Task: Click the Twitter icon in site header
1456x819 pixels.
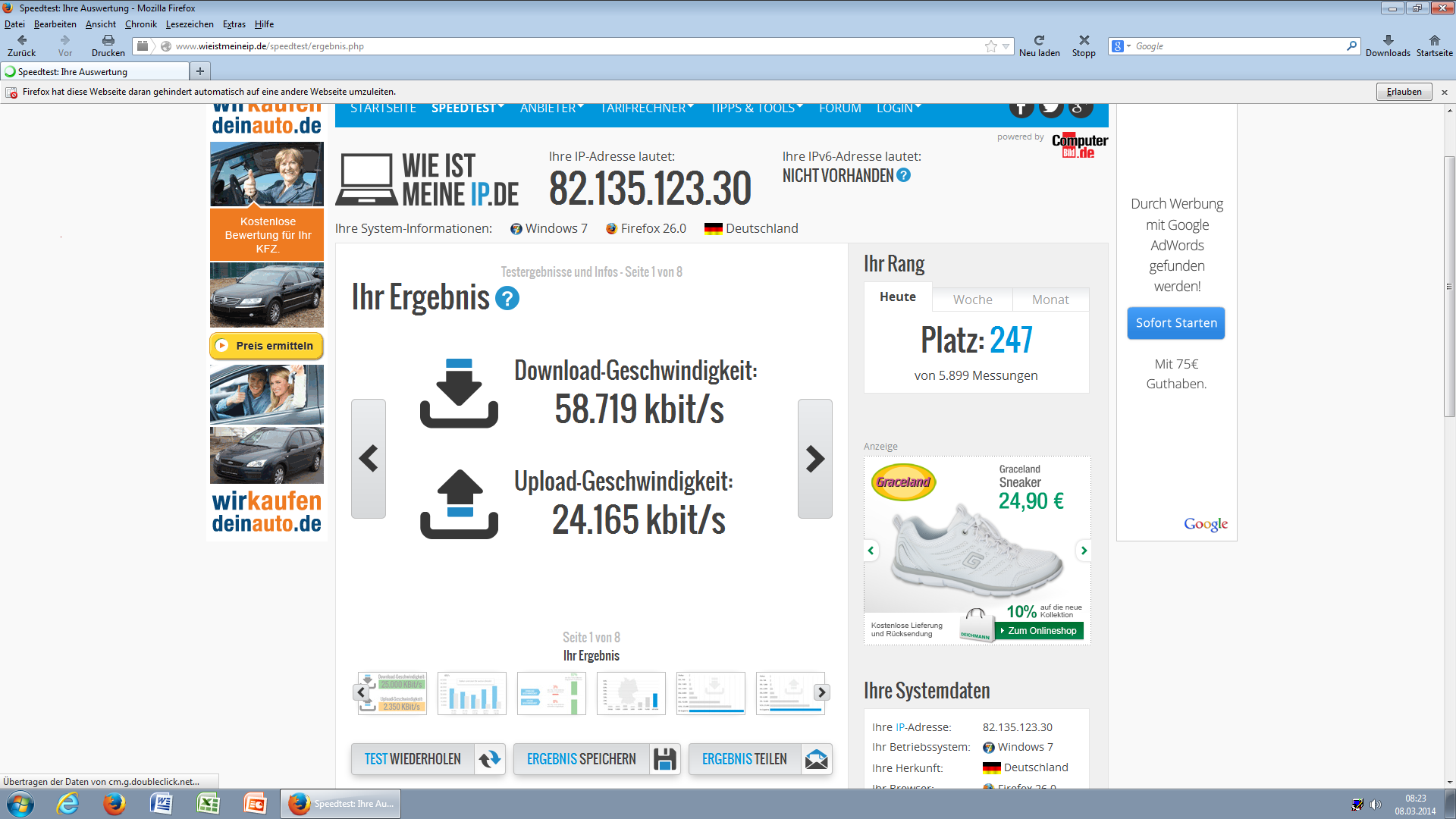Action: pyautogui.click(x=1051, y=108)
